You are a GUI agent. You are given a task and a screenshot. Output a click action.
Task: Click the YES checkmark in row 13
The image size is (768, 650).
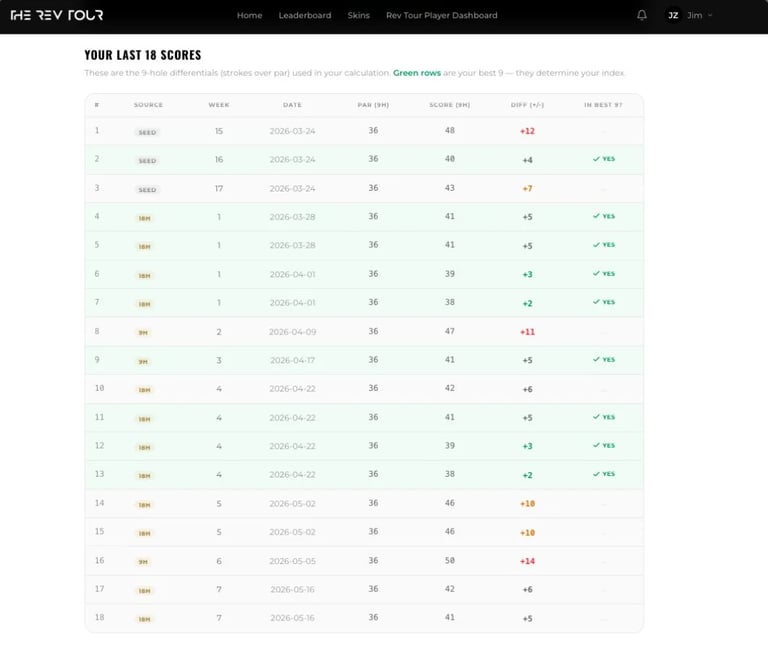pyautogui.click(x=603, y=474)
